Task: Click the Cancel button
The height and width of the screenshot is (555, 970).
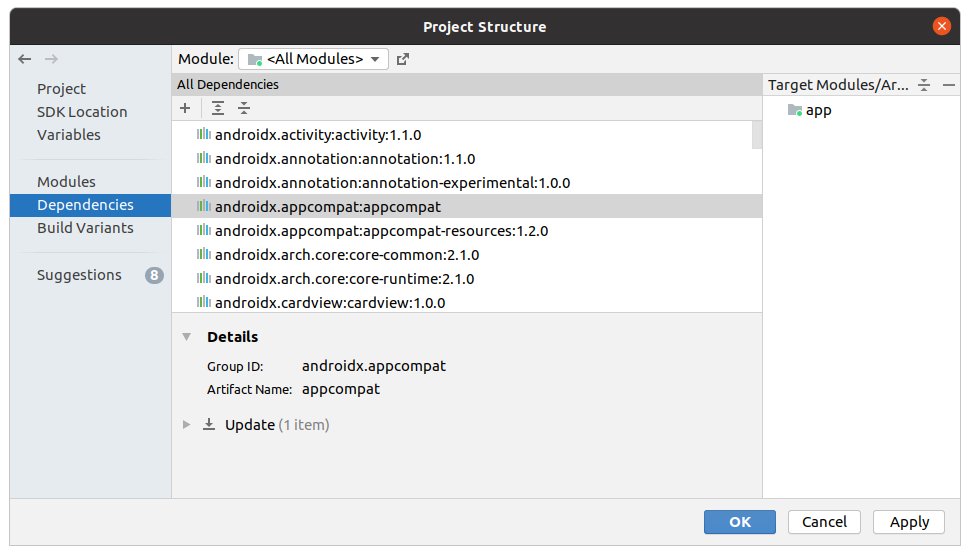Action: pyautogui.click(x=824, y=522)
